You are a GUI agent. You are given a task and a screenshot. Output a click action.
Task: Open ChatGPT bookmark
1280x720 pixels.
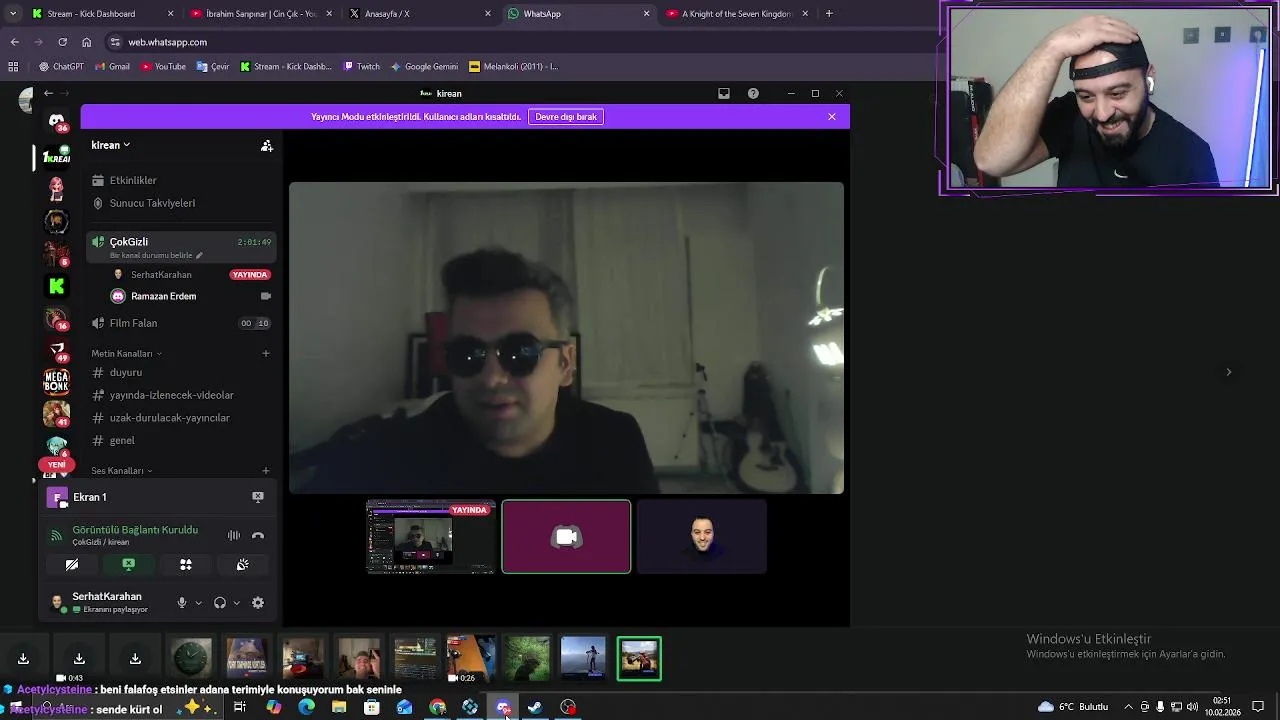click(x=61, y=67)
